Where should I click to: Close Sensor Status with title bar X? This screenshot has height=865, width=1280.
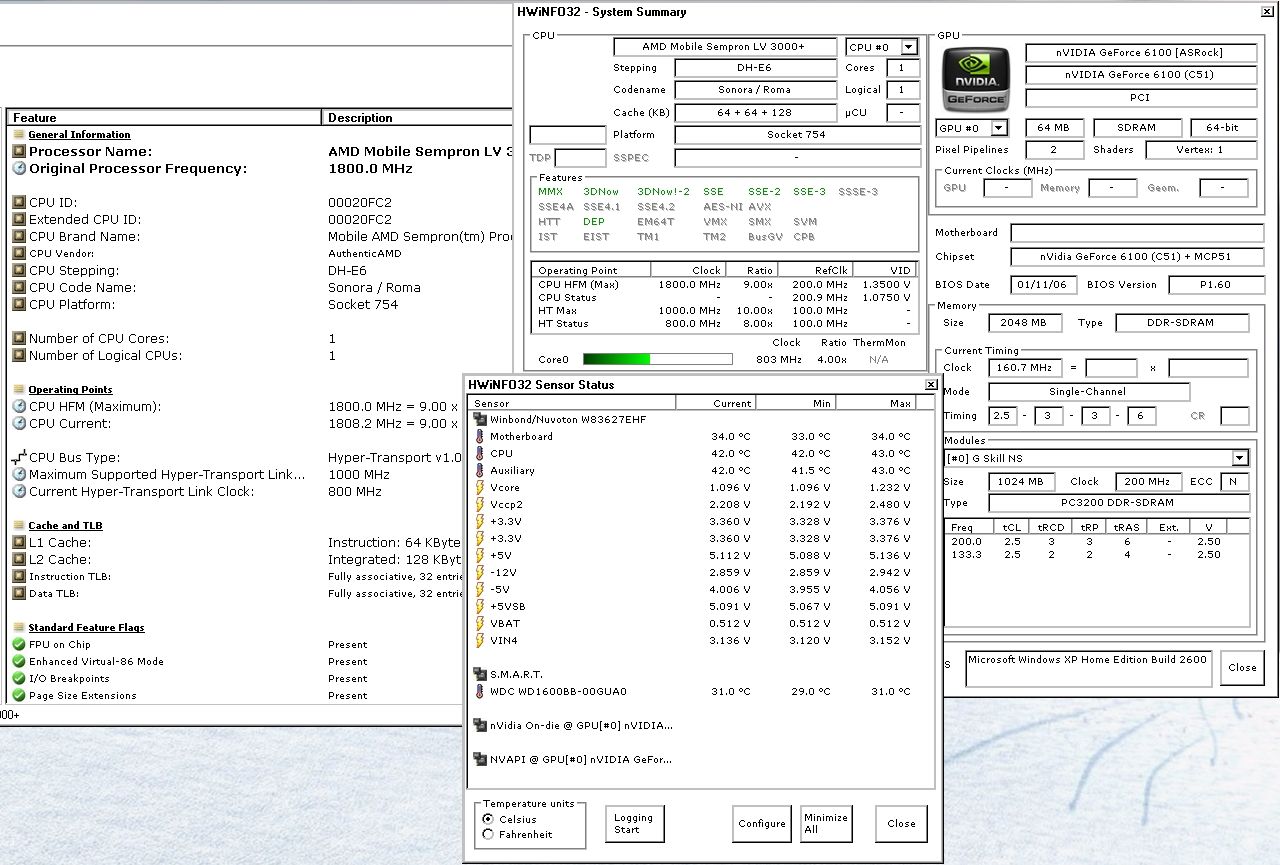pyautogui.click(x=931, y=384)
